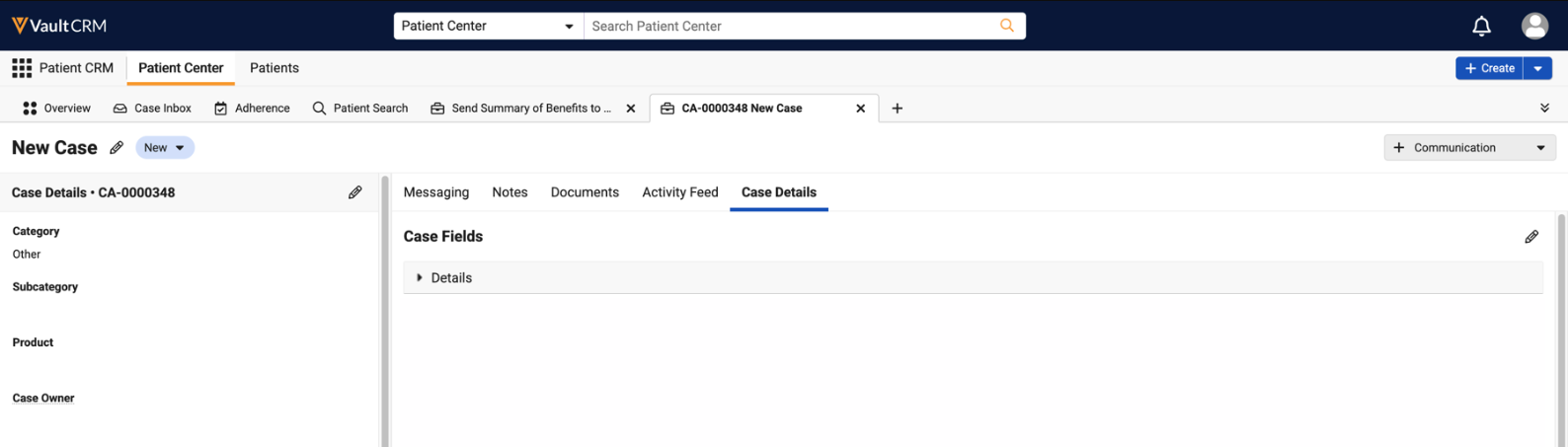Viewport: 1568px width, 447px height.
Task: Open the app launcher grid icon
Action: (22, 68)
